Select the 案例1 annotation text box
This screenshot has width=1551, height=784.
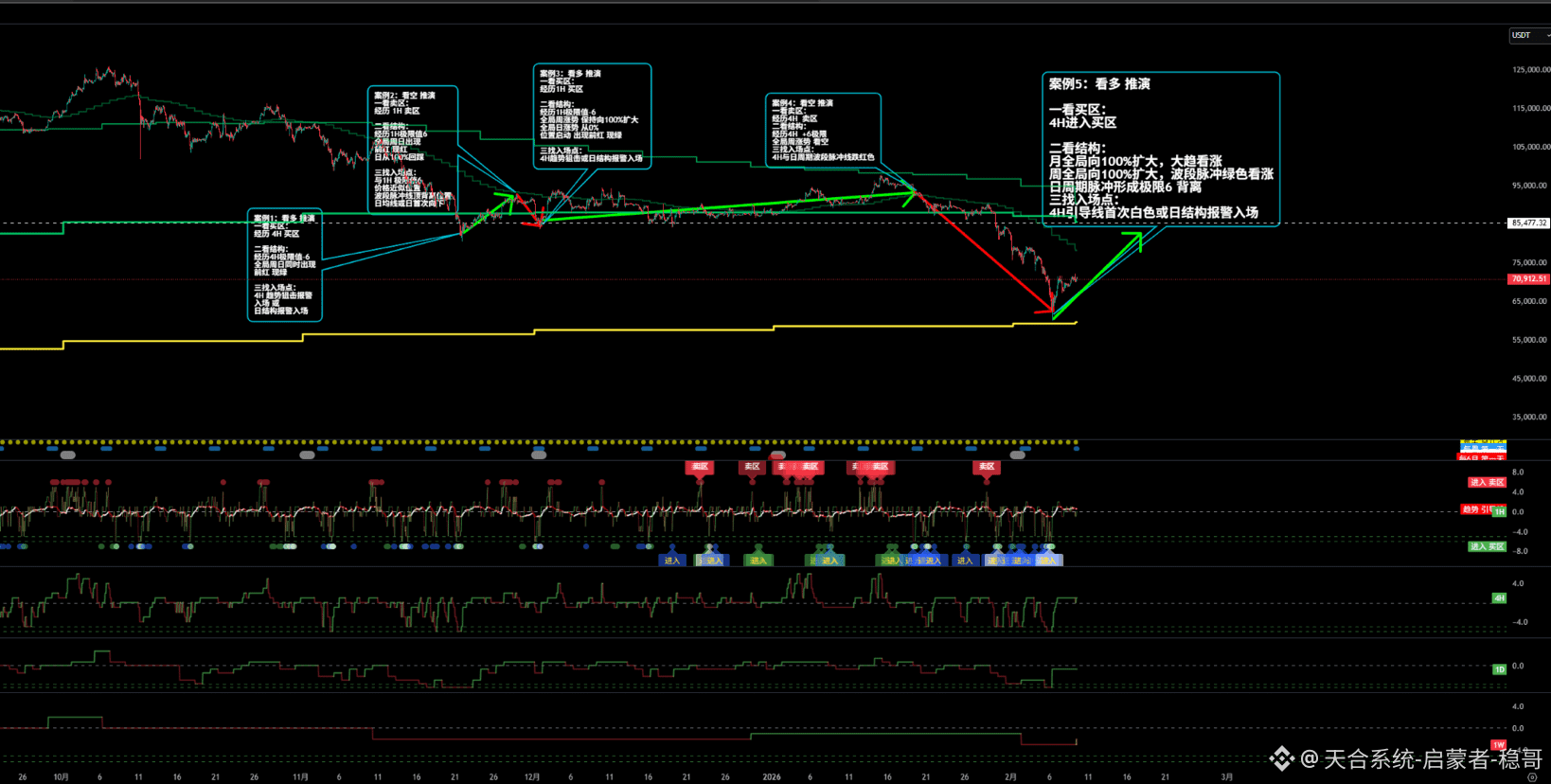284,265
